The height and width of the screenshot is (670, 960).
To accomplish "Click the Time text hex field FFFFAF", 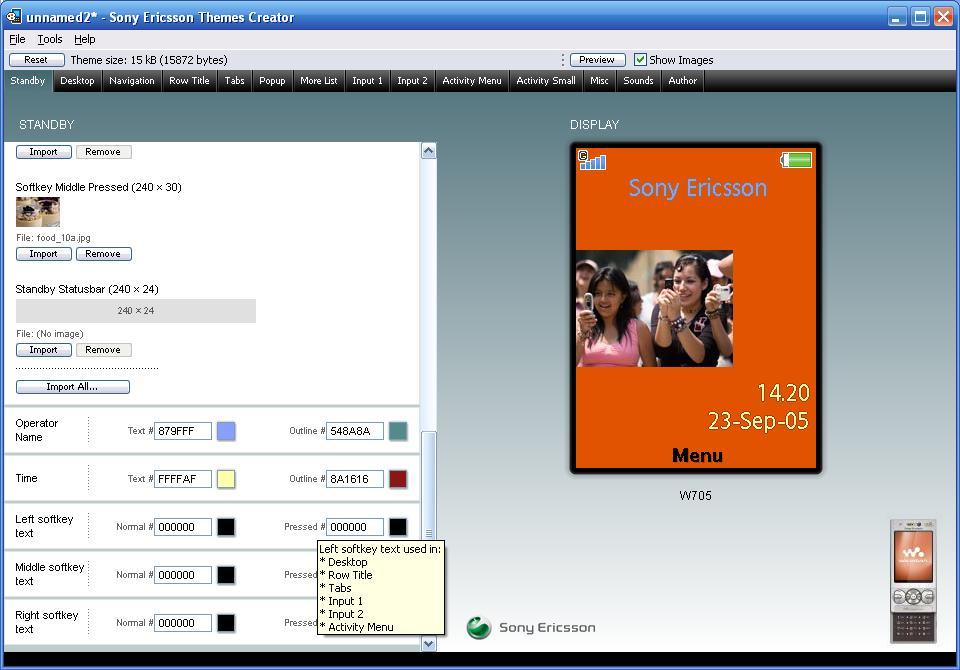I will click(182, 479).
